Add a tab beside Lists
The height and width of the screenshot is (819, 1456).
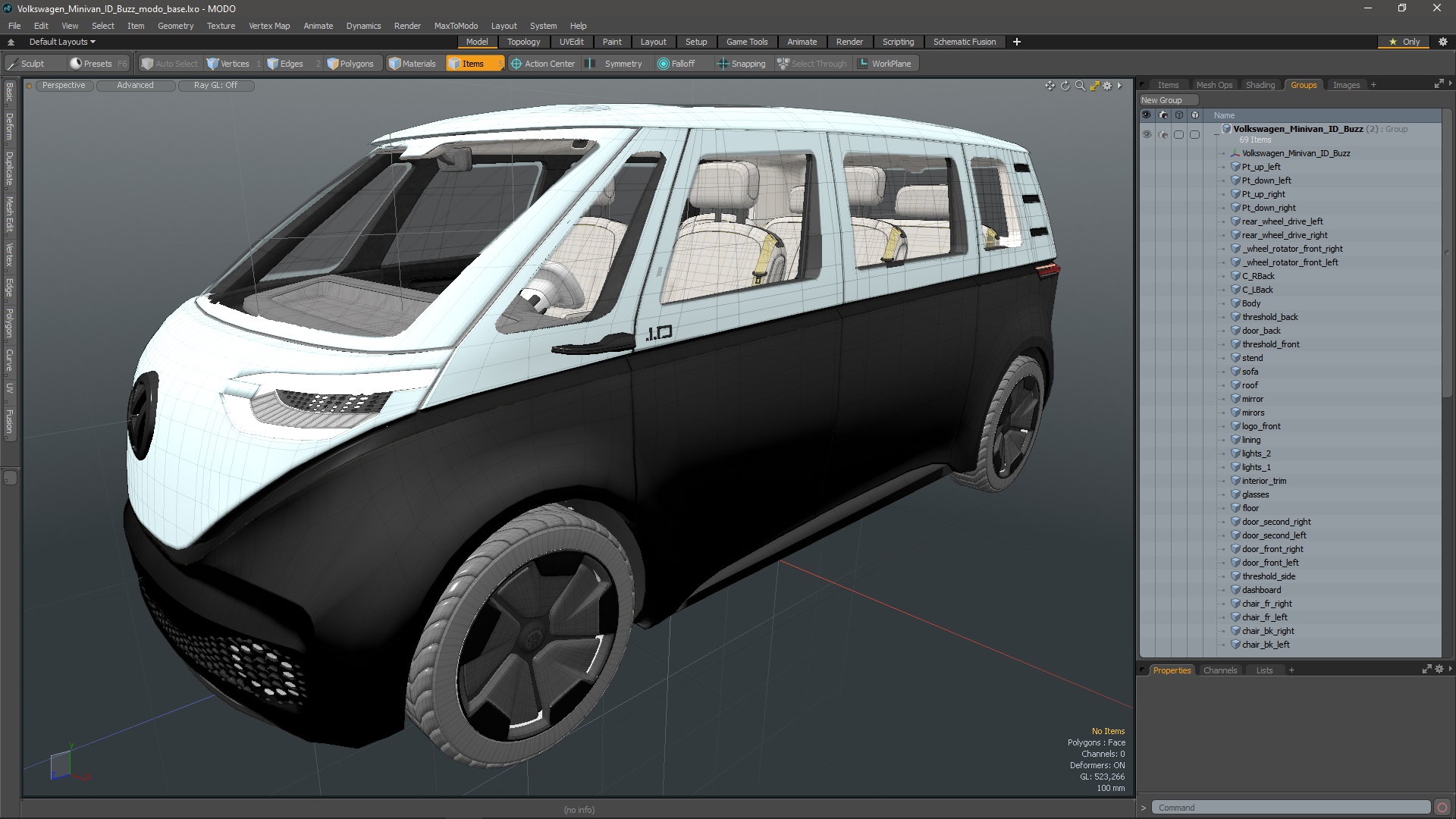point(1291,670)
